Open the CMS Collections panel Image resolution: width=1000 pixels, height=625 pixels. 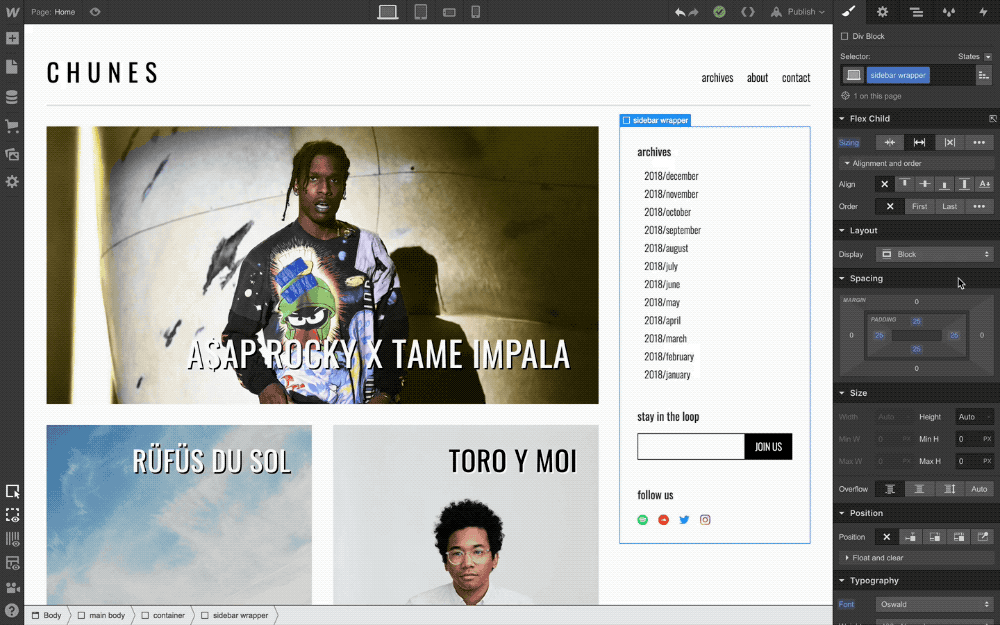click(12, 97)
